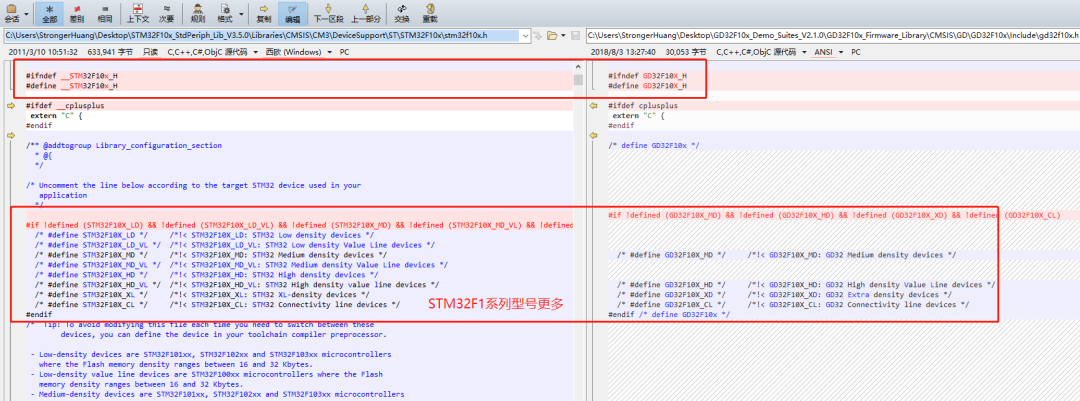Click left pane vertical scrollbar thumb
Image resolution: width=1080 pixels, height=401 pixels.
579,79
